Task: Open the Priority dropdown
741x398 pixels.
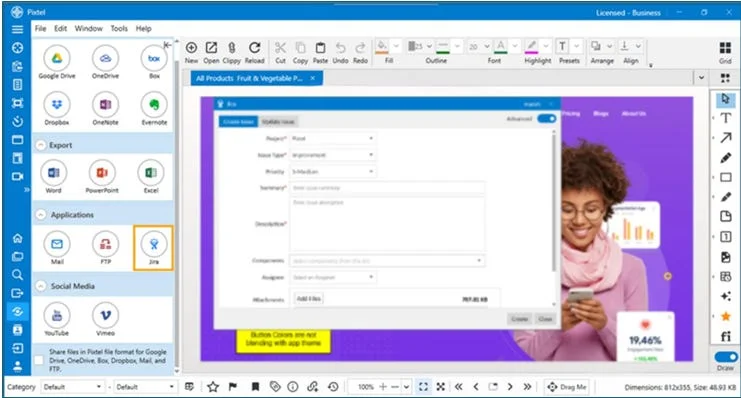Action: coord(333,172)
